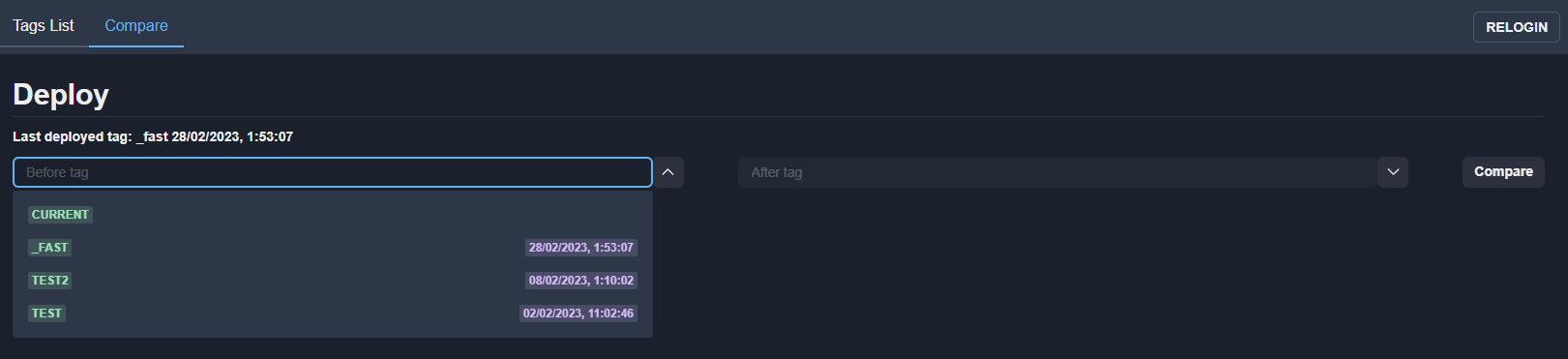
Task: Focus the Before tag input field
Action: tap(333, 172)
